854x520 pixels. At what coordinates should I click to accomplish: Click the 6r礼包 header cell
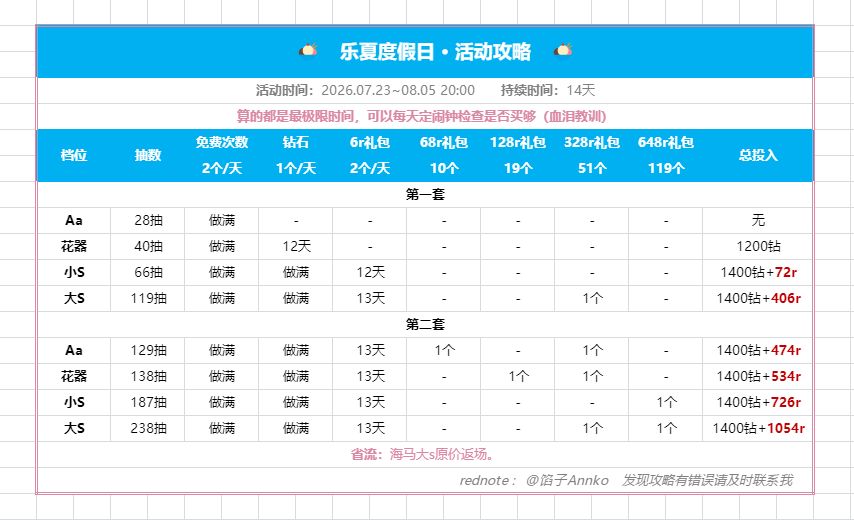(370, 142)
